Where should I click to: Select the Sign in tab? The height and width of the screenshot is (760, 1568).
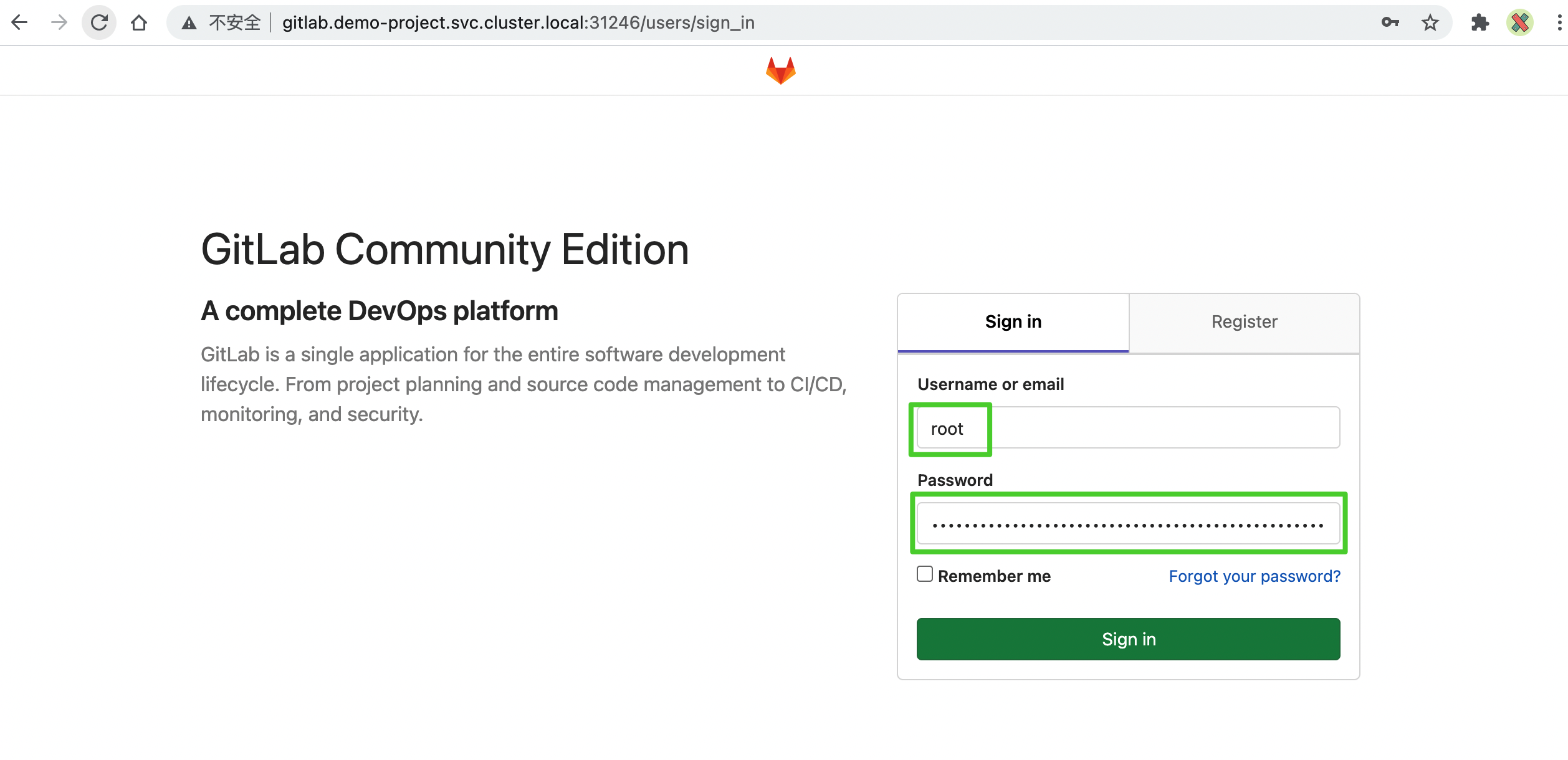(x=1013, y=321)
